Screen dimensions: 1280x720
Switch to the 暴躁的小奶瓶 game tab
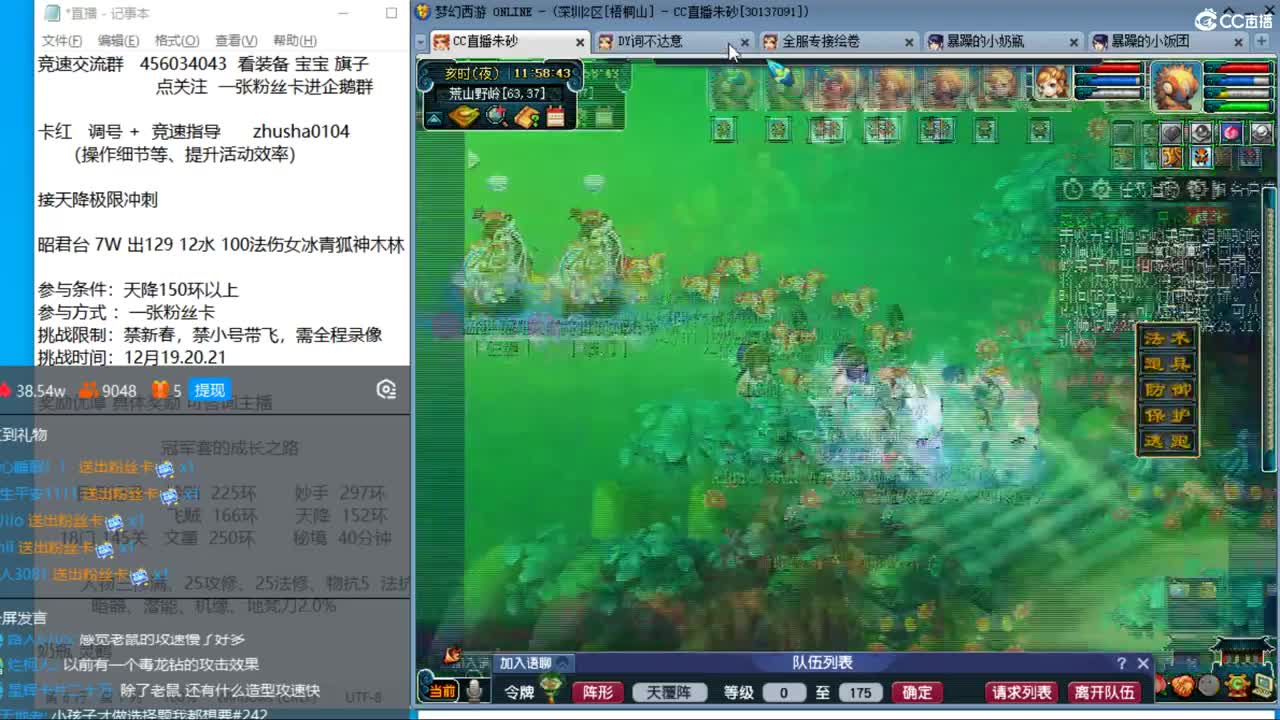(1003, 42)
